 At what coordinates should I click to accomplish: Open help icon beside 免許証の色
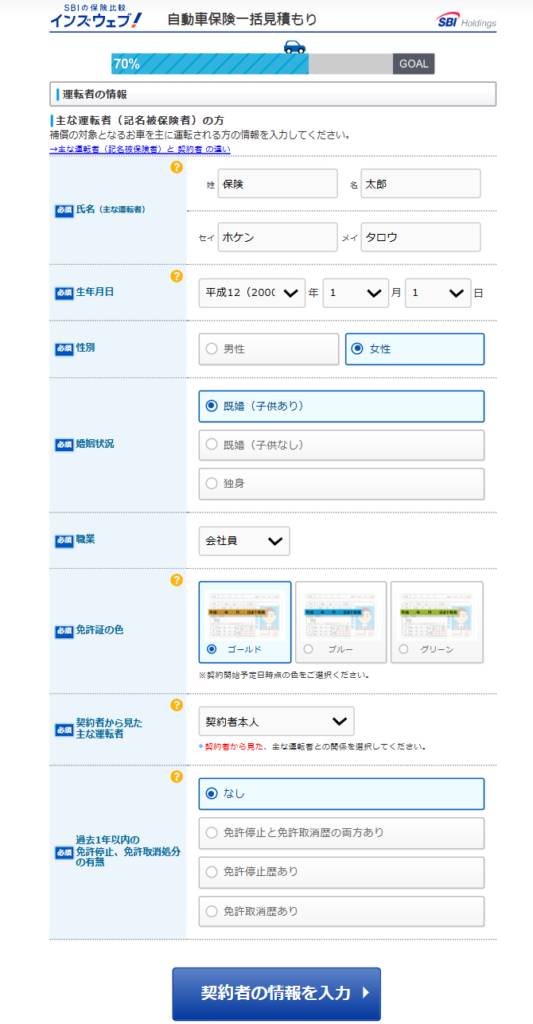point(176,580)
